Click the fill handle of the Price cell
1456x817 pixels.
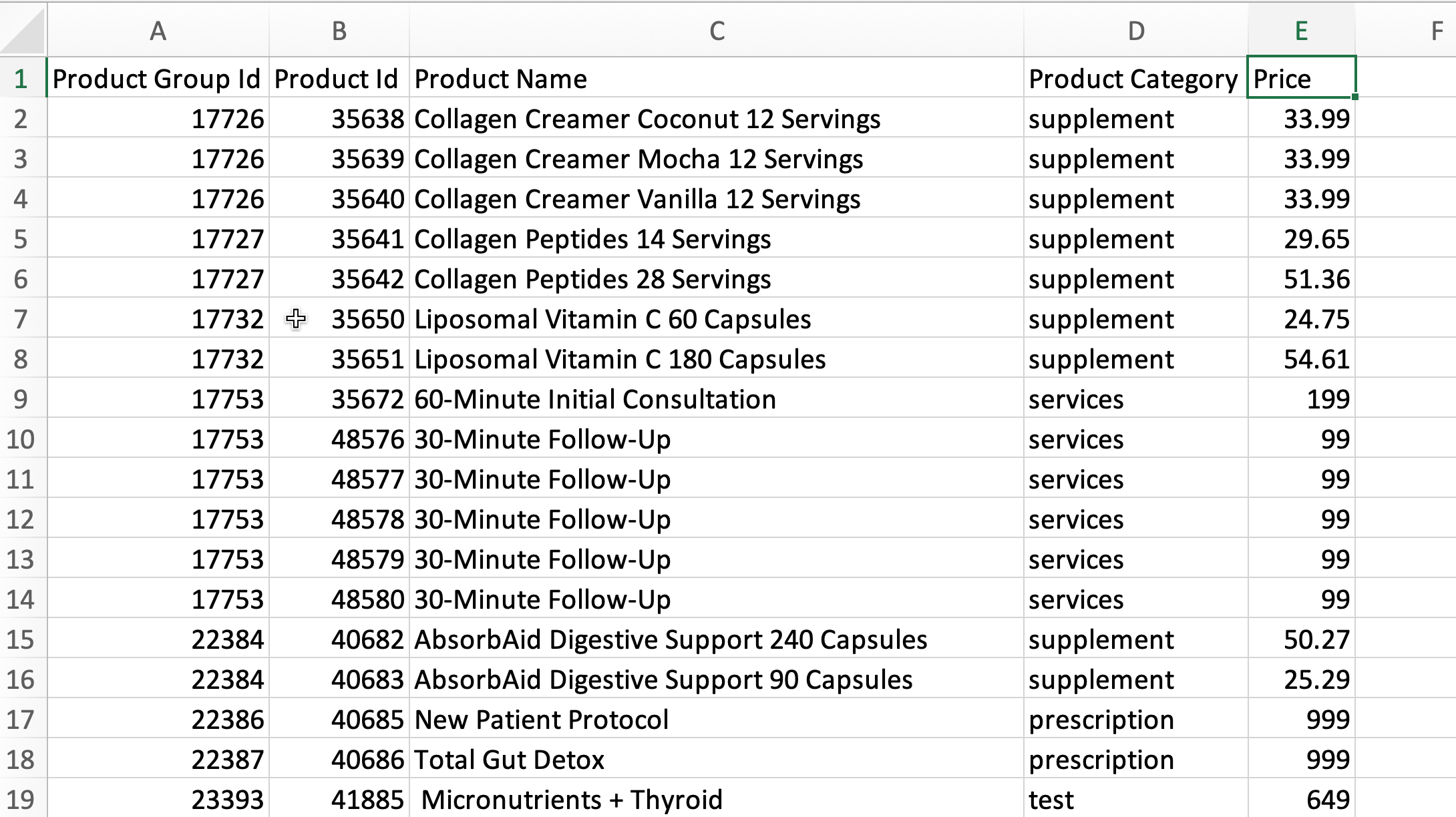pyautogui.click(x=1354, y=97)
